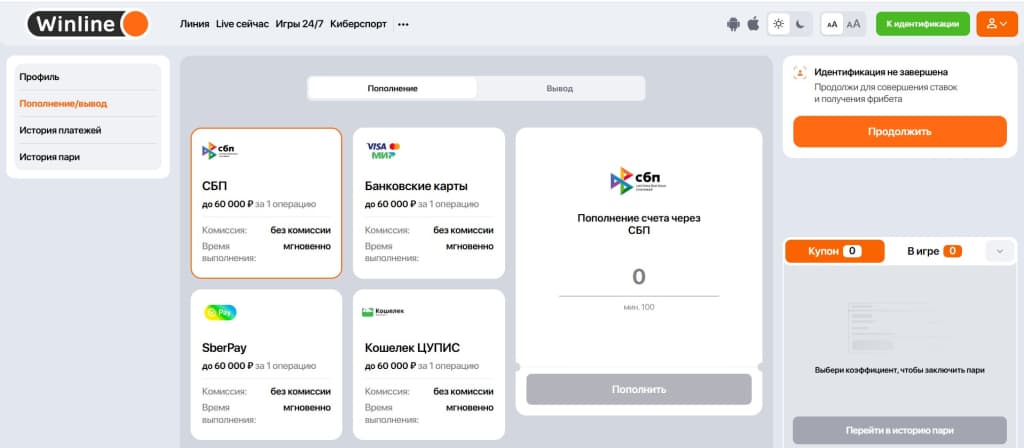Click the large СБП logo in deposit form
Viewport: 1024px width, 448px height.
pos(639,181)
